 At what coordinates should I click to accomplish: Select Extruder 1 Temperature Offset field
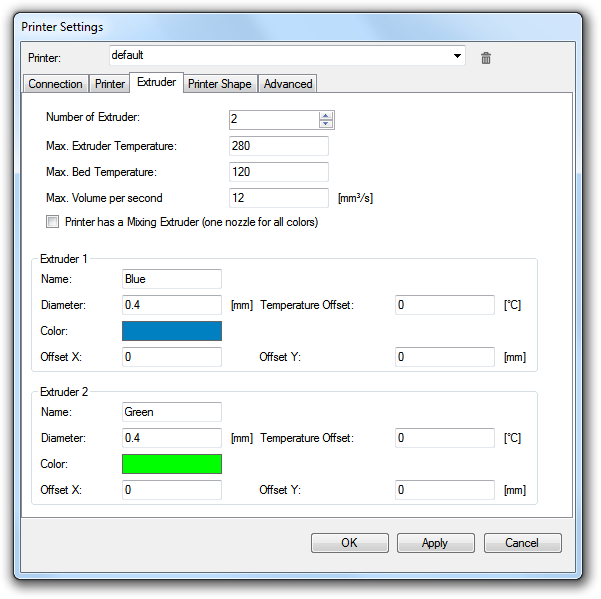click(x=445, y=305)
